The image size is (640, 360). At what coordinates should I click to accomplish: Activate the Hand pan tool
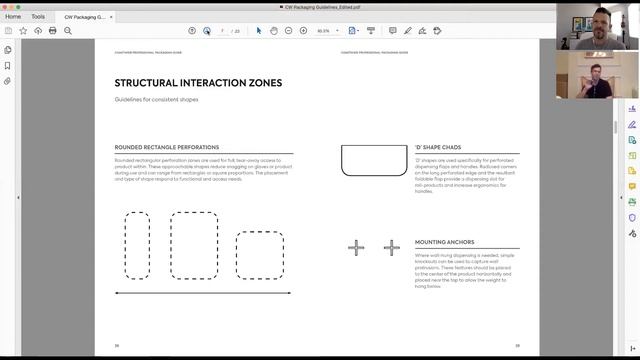(274, 31)
